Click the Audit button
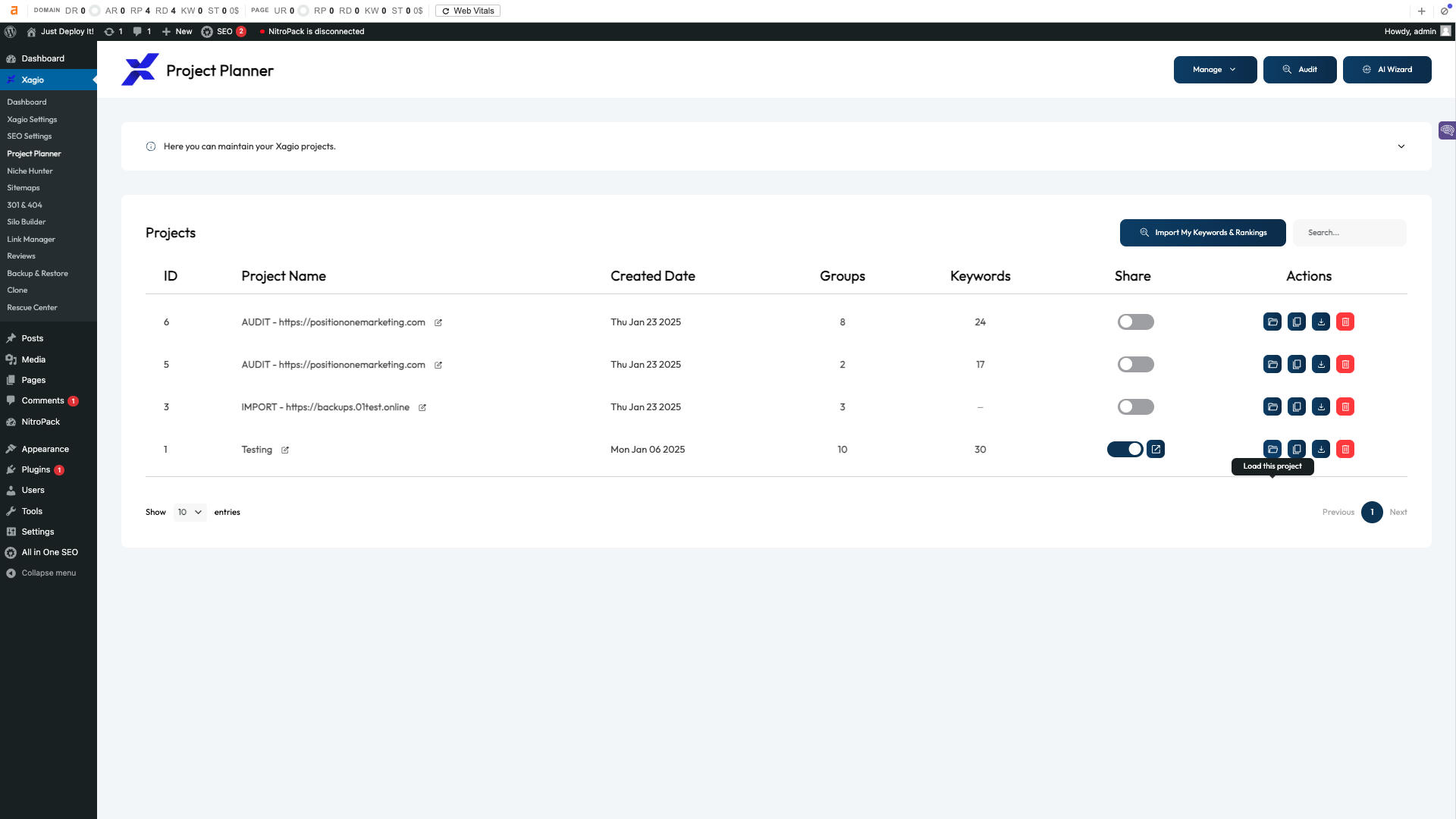This screenshot has width=1456, height=819. point(1300,70)
